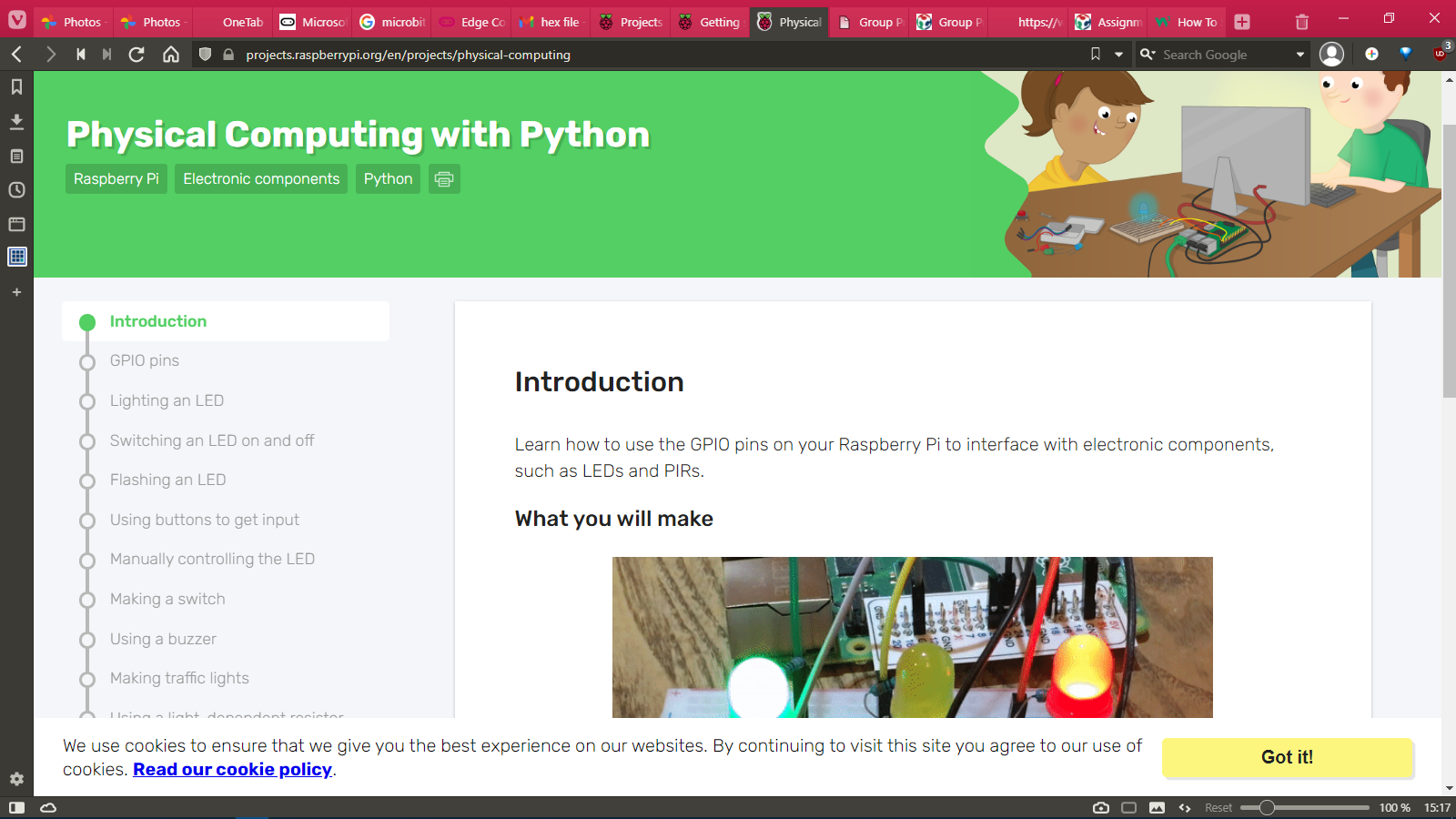Open Manually controlling the LED step
Screen dimensions: 1456x819
212,559
